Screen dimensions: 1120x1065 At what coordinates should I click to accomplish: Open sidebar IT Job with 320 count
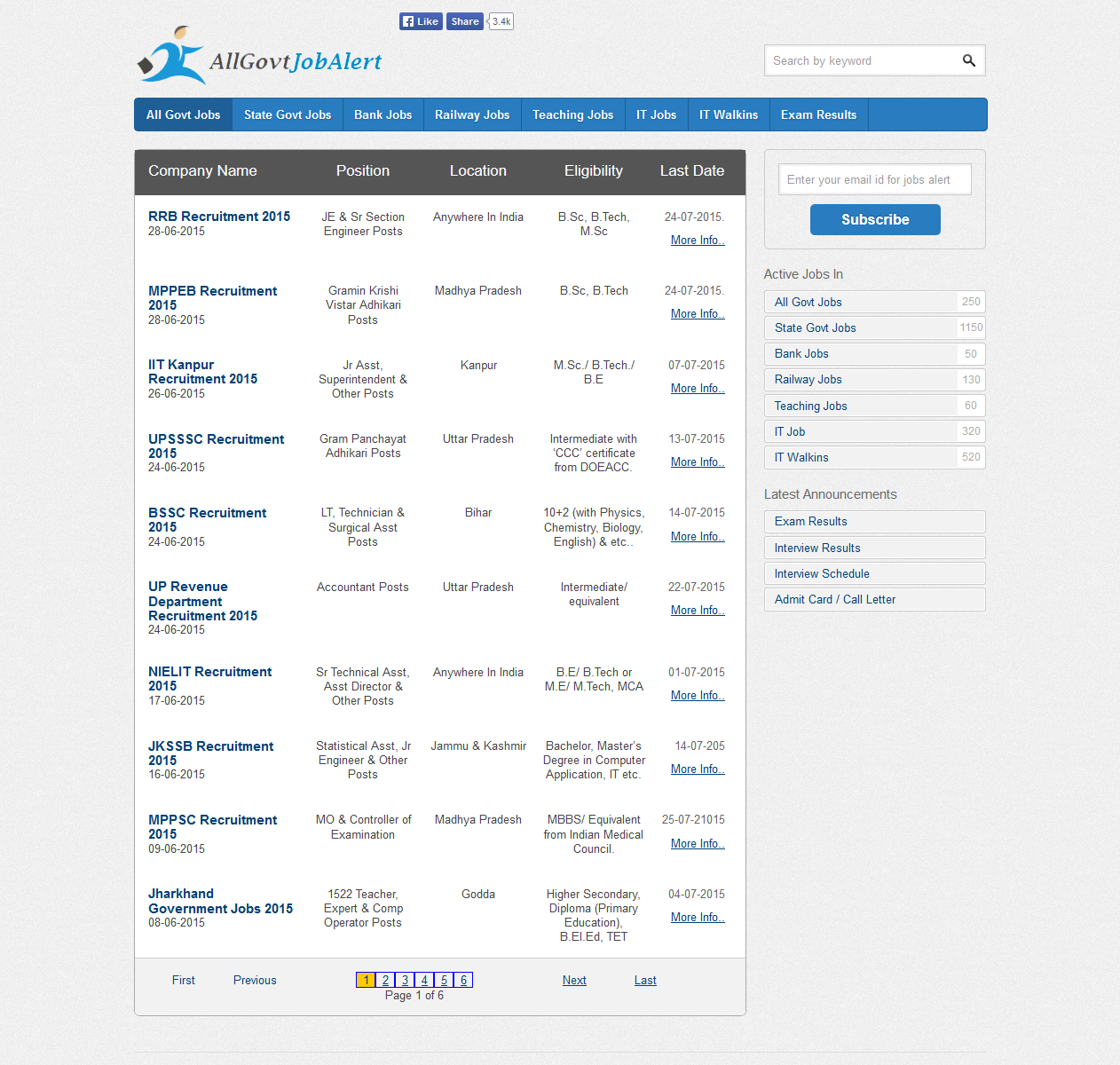875,431
